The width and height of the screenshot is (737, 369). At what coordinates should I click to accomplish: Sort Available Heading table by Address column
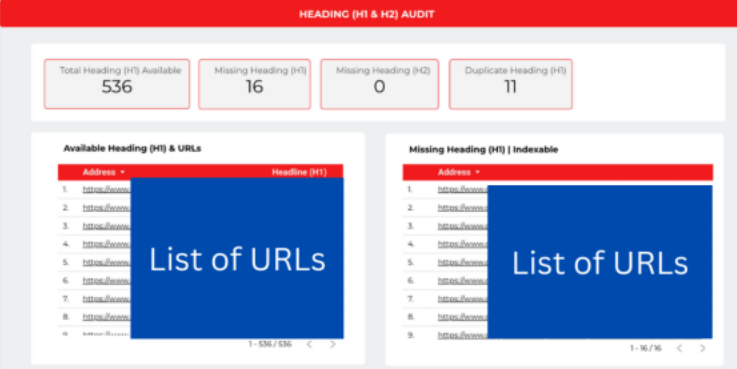tap(104, 172)
